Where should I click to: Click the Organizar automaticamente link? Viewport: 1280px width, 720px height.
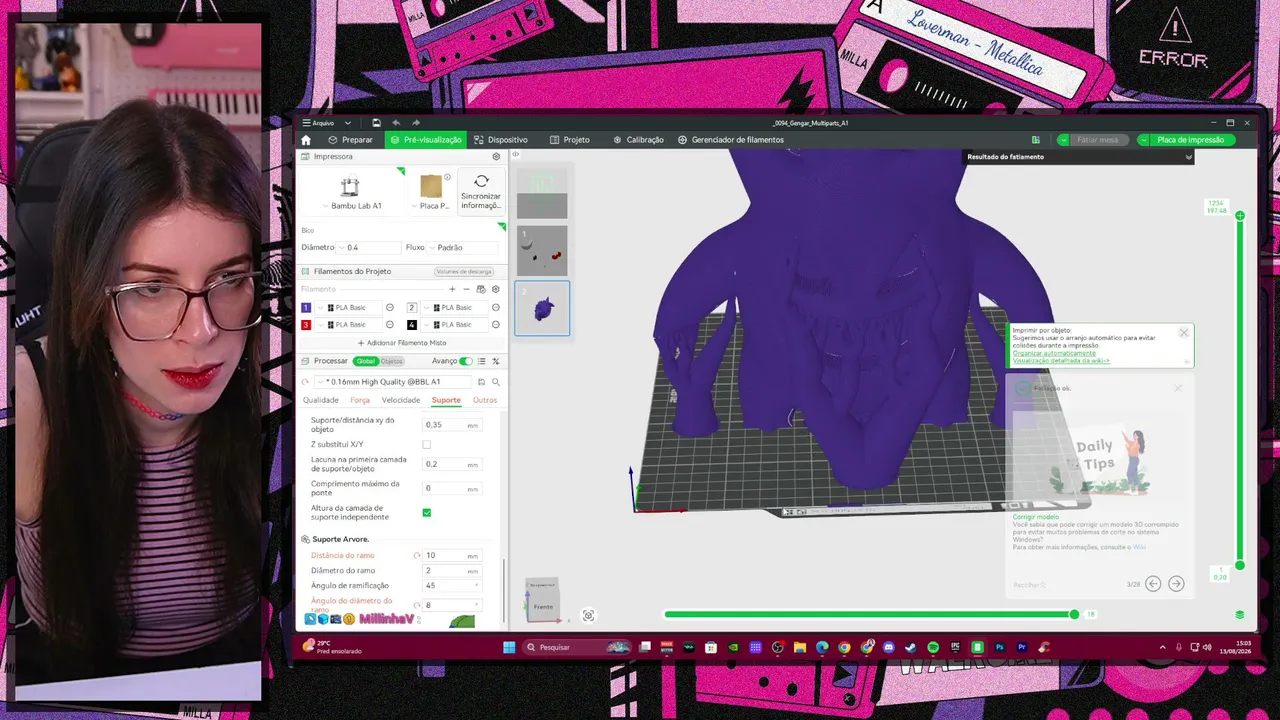click(x=1054, y=353)
